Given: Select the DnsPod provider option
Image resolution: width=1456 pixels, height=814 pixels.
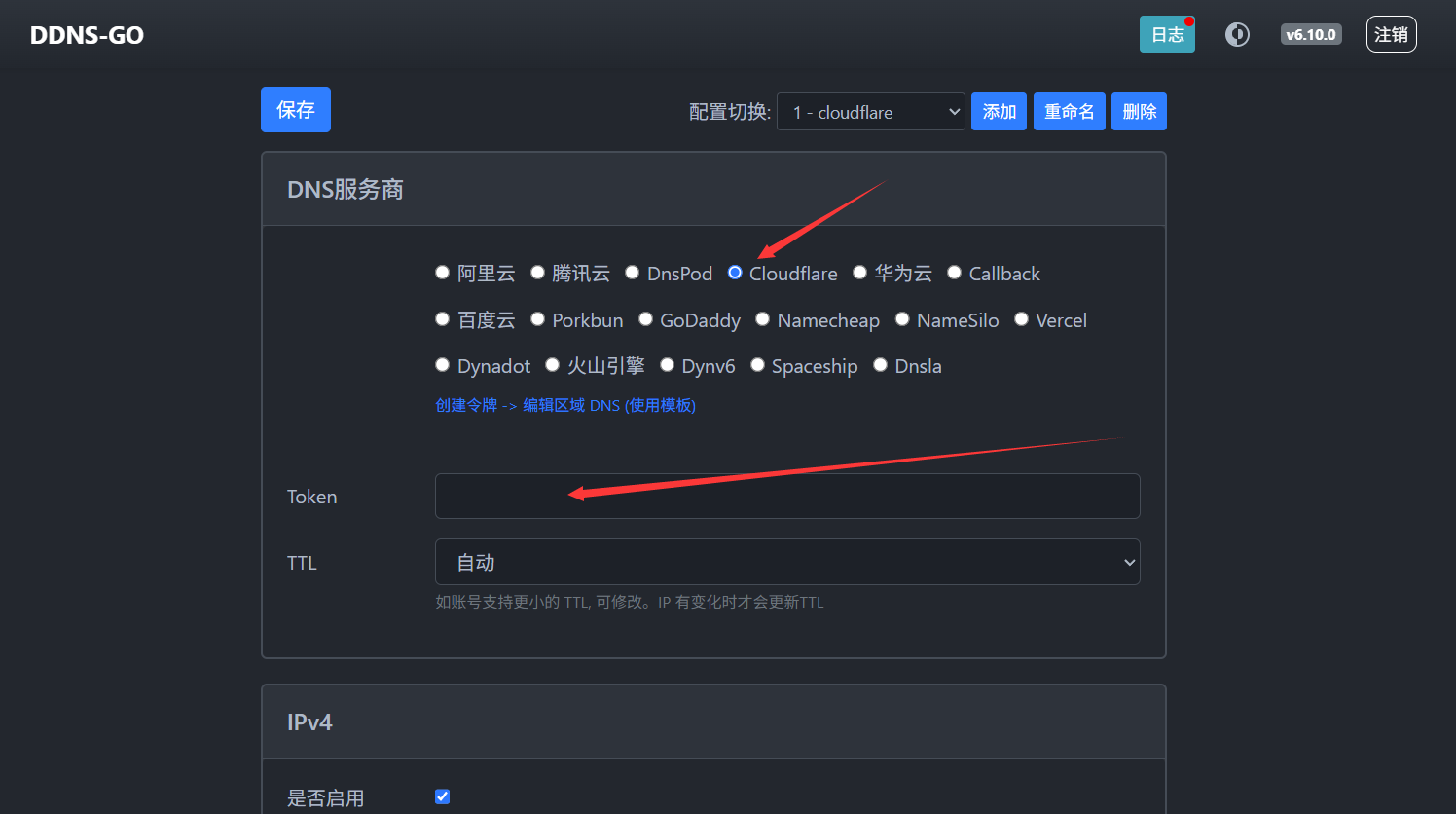Looking at the screenshot, I should (x=633, y=273).
